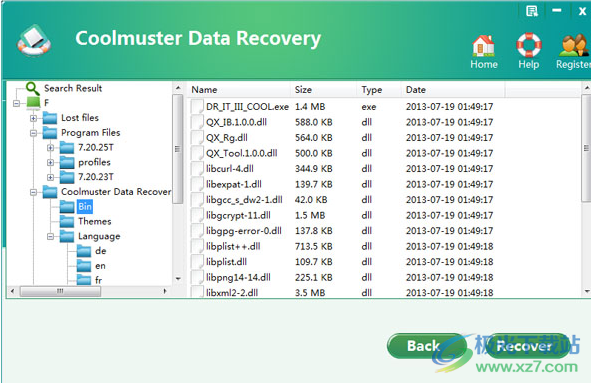Viewport: 591px width, 383px height.
Task: Open Help lifebuoy icon
Action: (x=528, y=44)
